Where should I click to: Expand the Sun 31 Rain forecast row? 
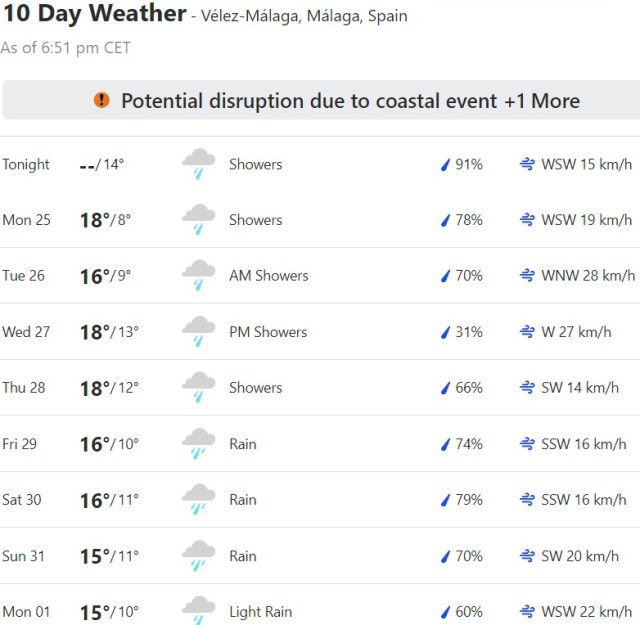coord(320,556)
